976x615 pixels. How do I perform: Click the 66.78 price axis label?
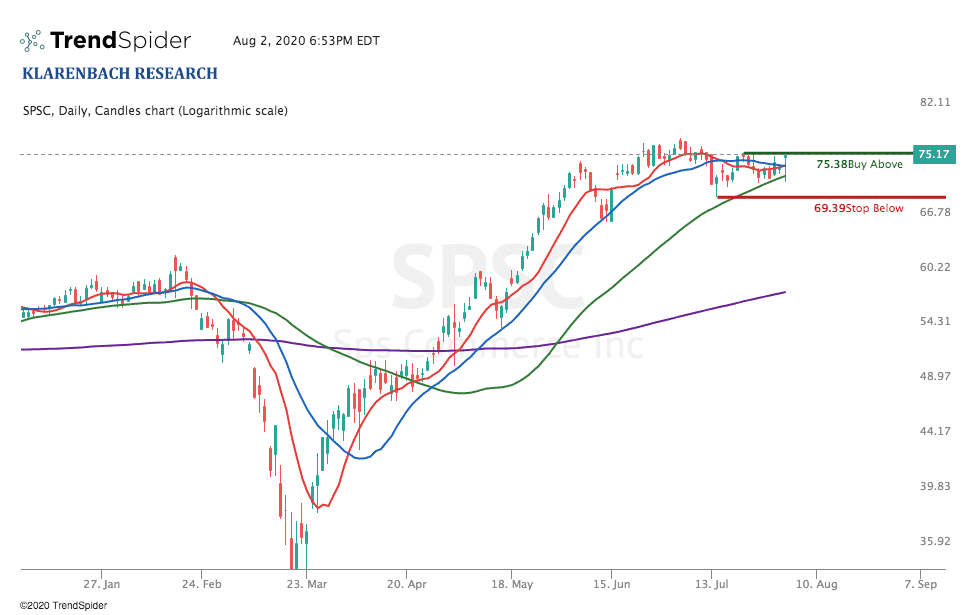pos(936,212)
